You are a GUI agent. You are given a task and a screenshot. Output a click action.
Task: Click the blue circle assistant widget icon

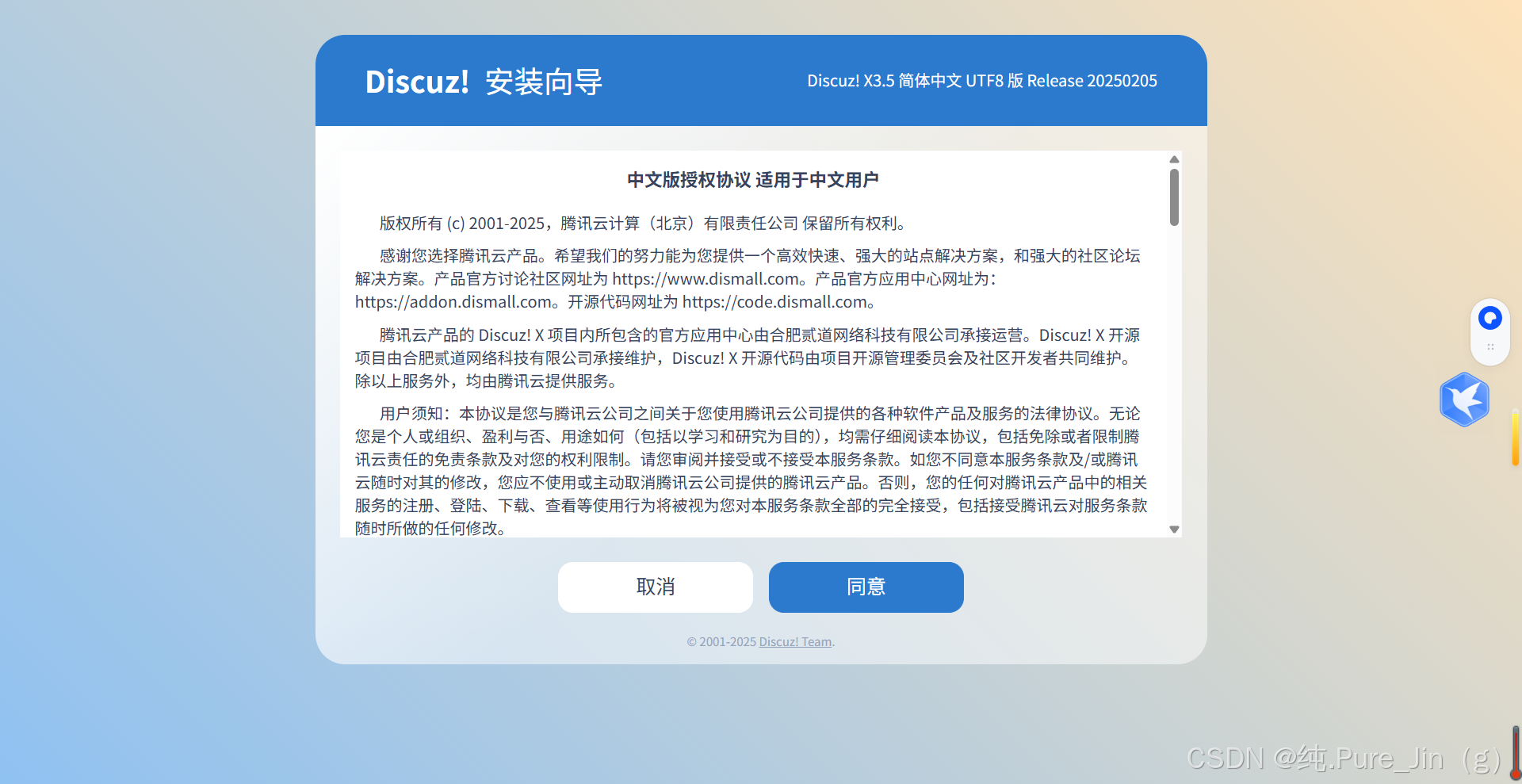[x=1490, y=318]
